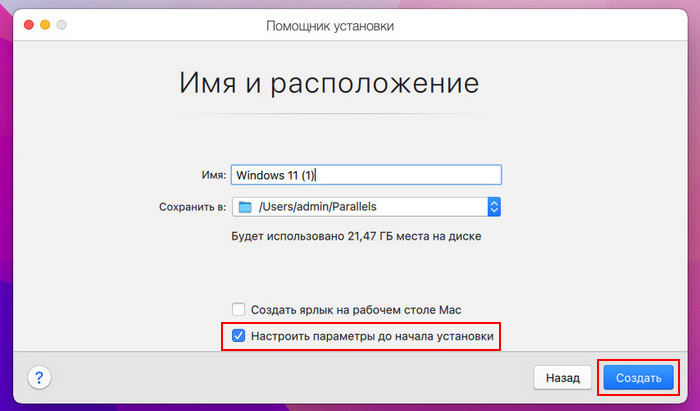
Task: Click the Создать ярлык на рабочем столе Mac label text
Action: pyautogui.click(x=357, y=310)
